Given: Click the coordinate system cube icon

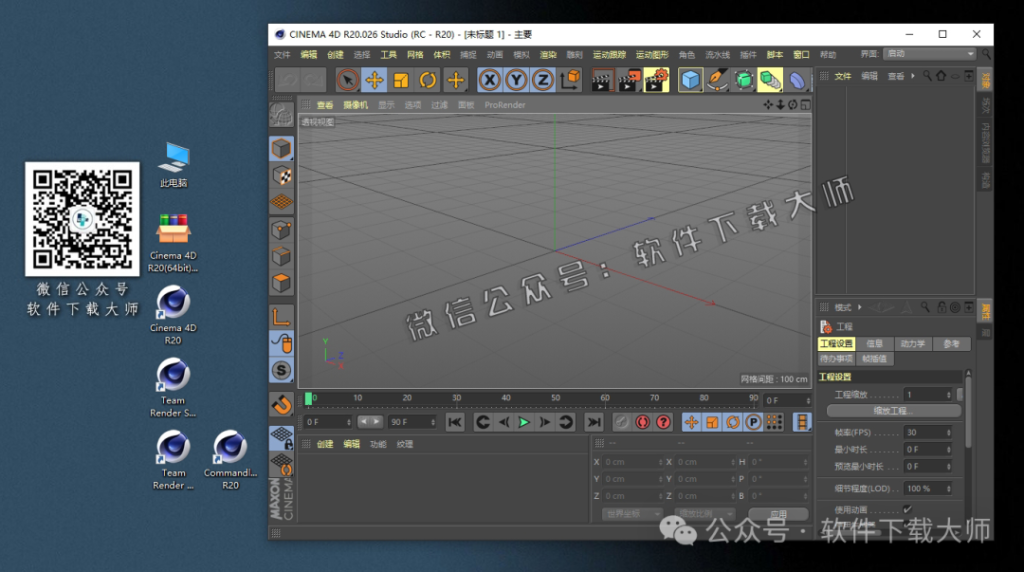Looking at the screenshot, I should click(x=569, y=80).
